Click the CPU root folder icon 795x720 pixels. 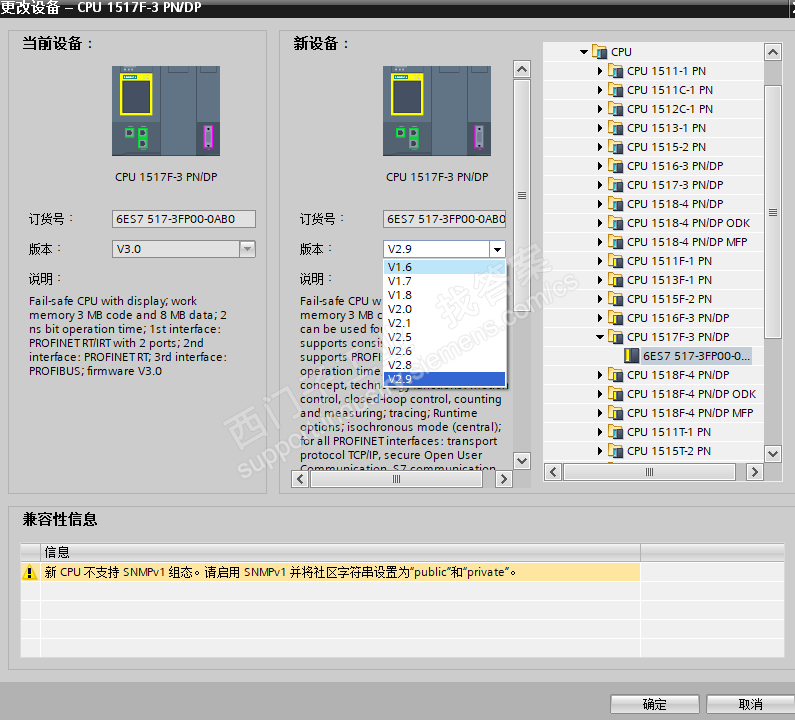(x=599, y=52)
